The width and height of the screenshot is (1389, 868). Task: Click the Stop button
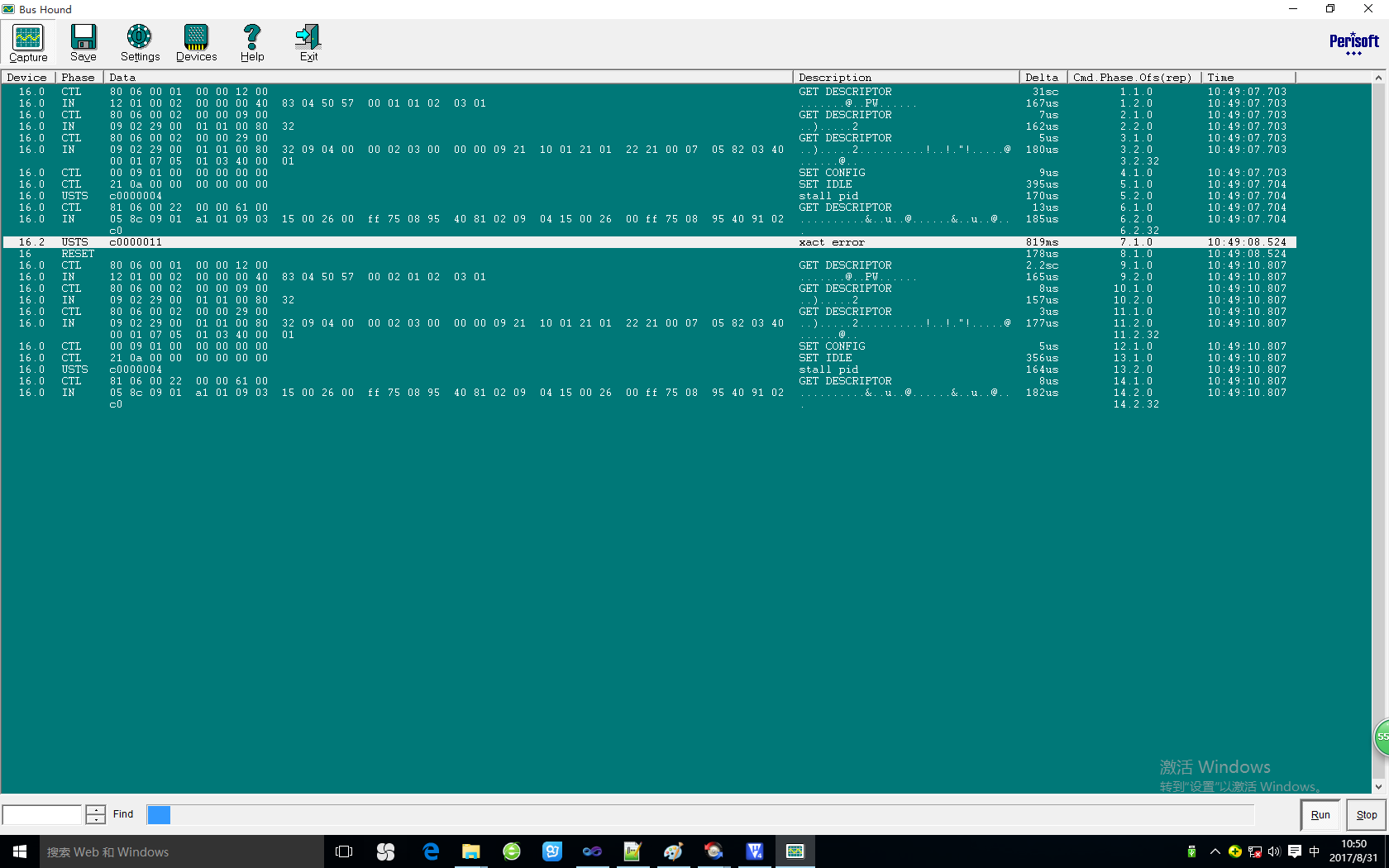click(1367, 815)
